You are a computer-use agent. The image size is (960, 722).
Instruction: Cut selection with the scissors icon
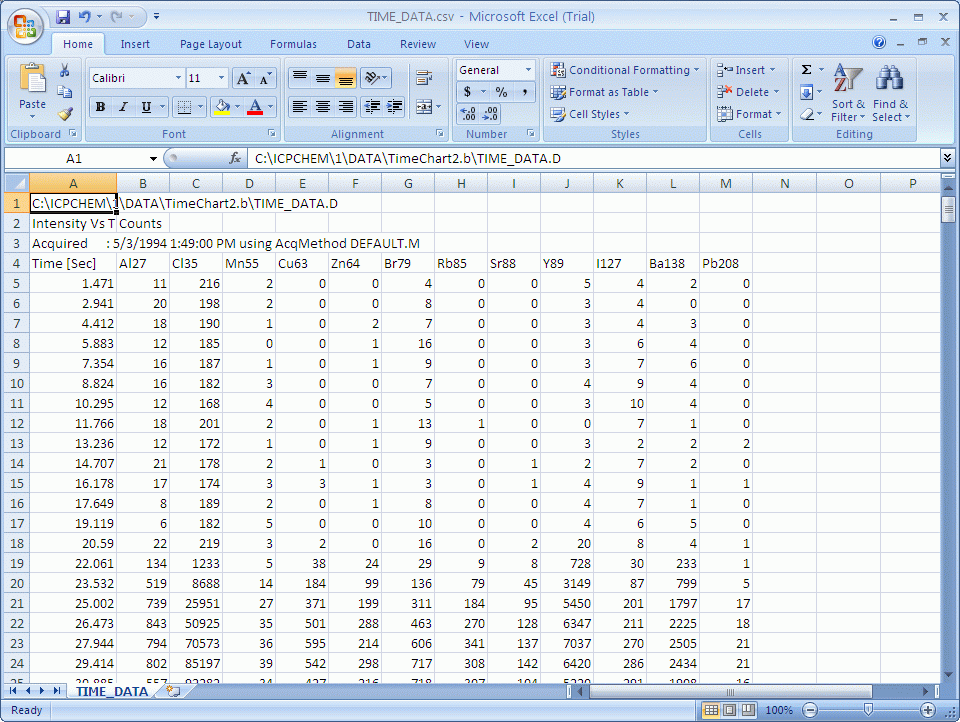tap(64, 70)
